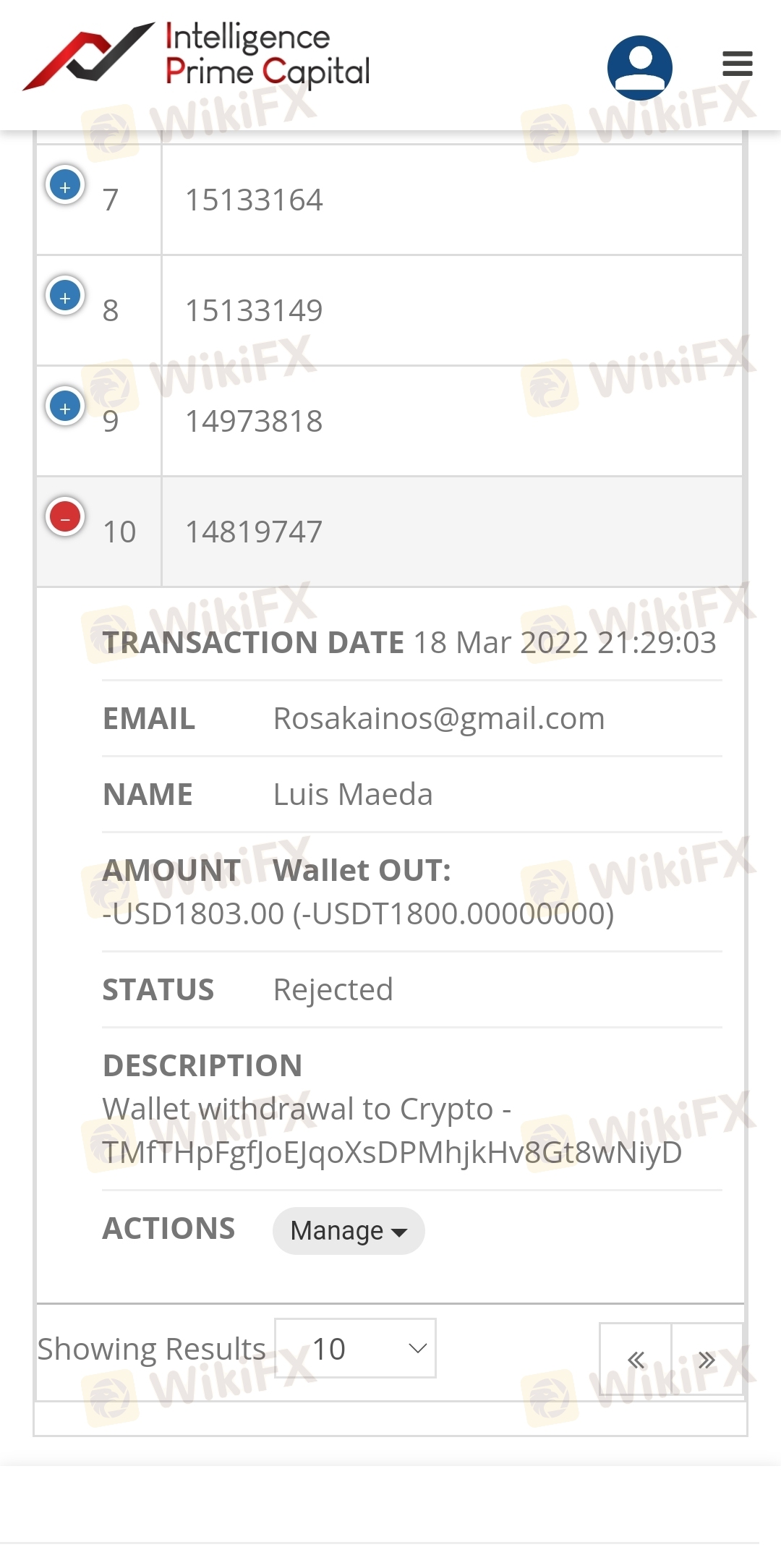Expand row 8 with the plus icon

point(65,297)
